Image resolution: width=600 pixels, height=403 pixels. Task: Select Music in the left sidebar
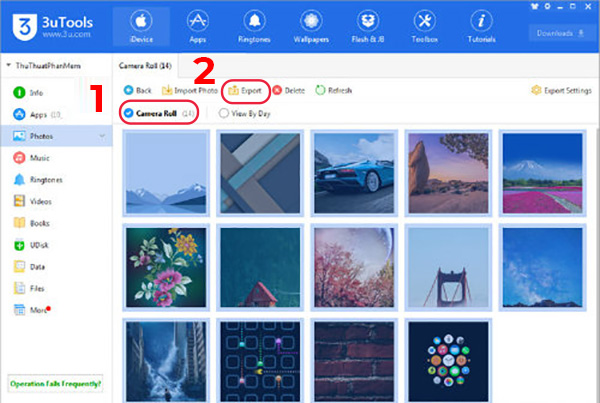(x=40, y=157)
